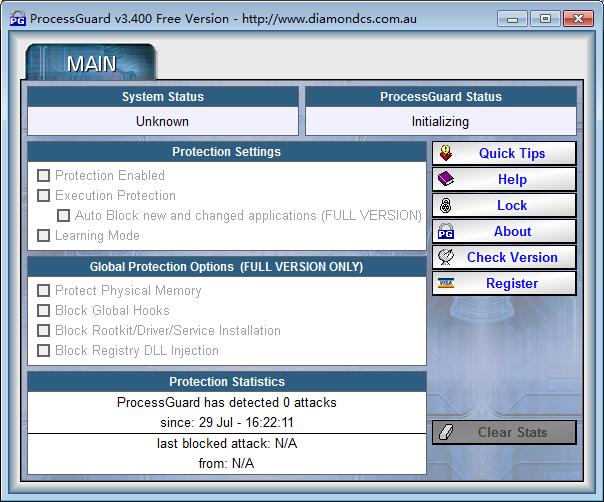604x502 pixels.
Task: Click the 'last blocked attack: N/A' text
Action: click(227, 443)
